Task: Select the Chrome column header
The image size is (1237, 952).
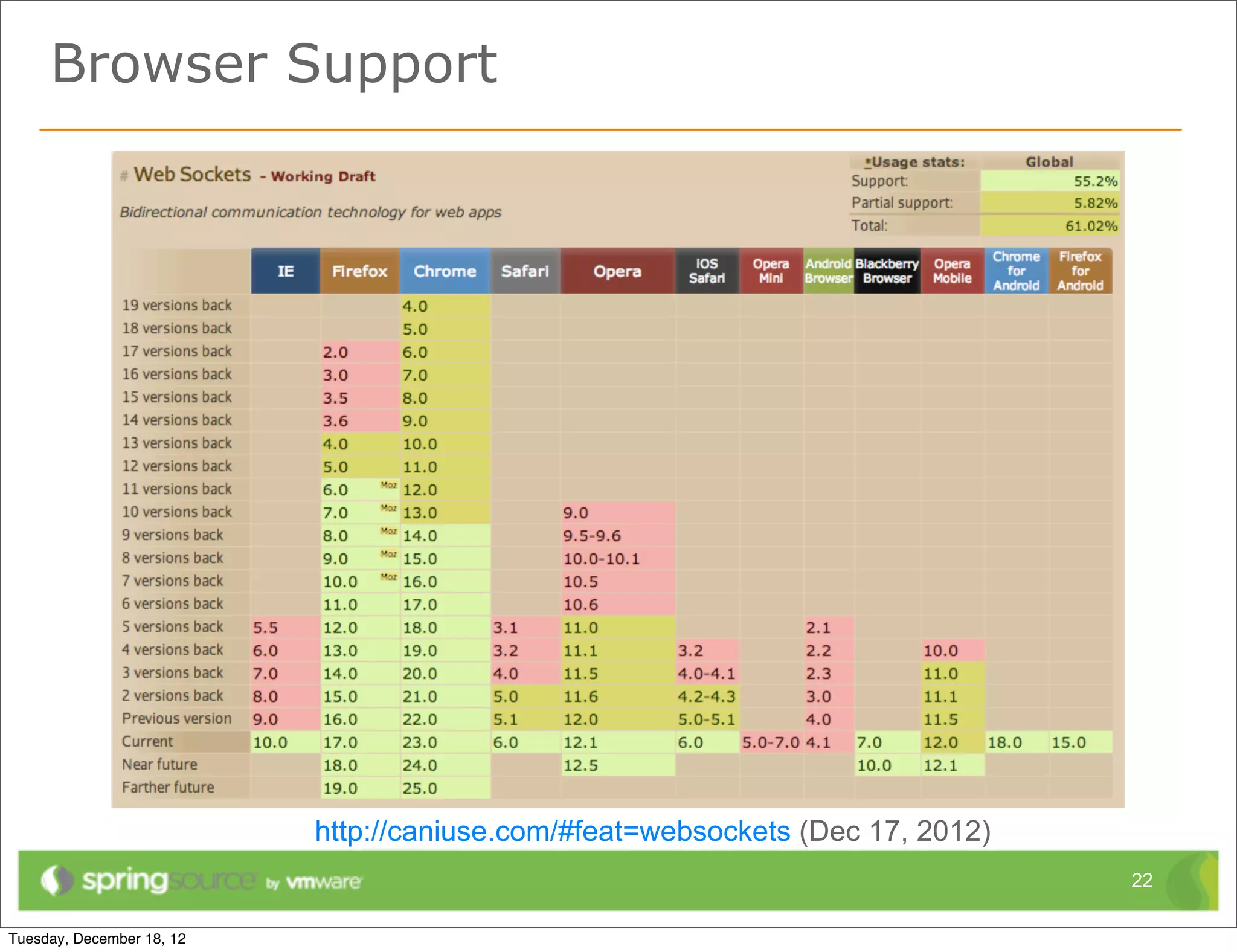Action: pos(445,271)
